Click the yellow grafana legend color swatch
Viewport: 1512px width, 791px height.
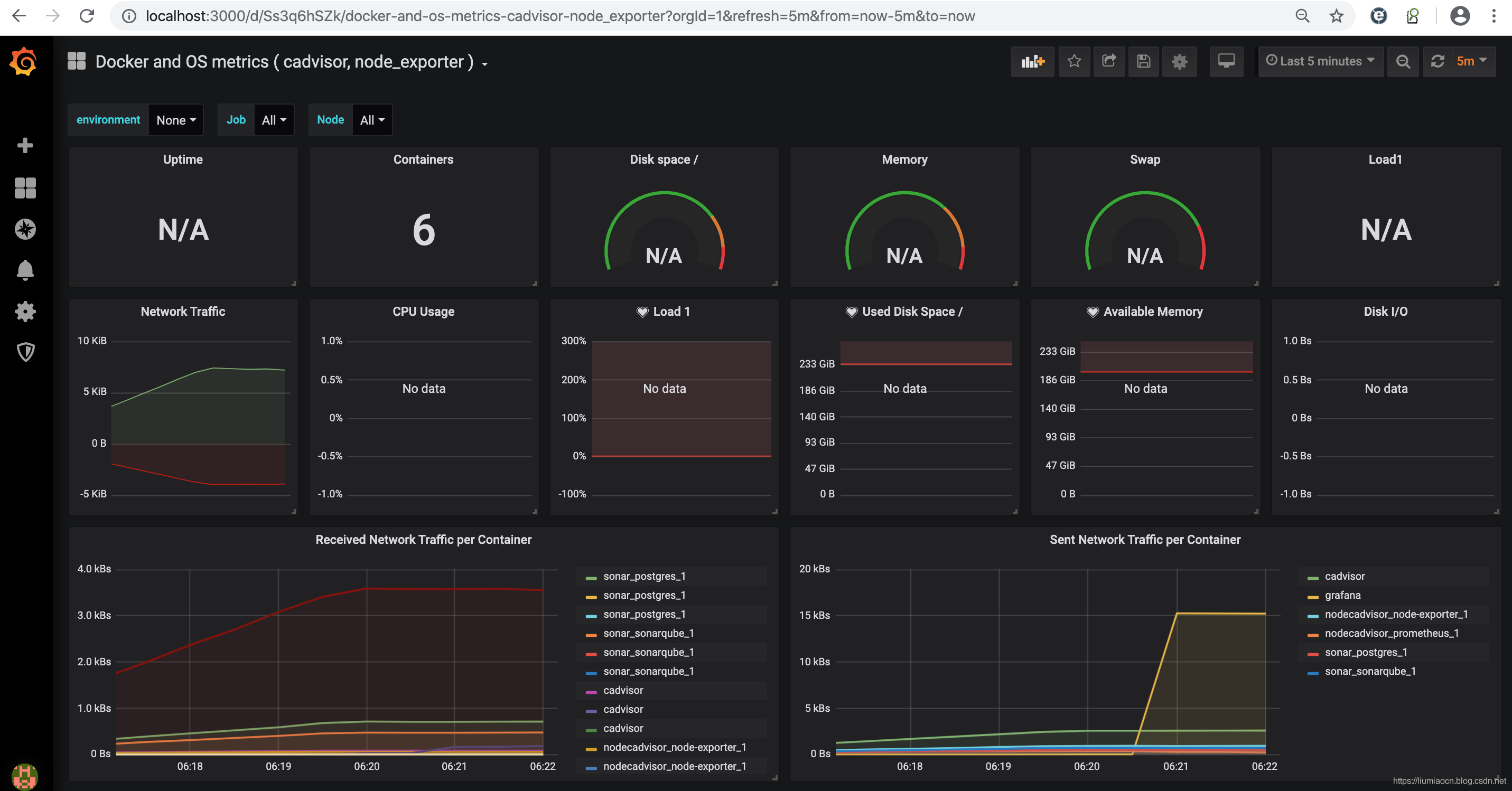click(1313, 597)
